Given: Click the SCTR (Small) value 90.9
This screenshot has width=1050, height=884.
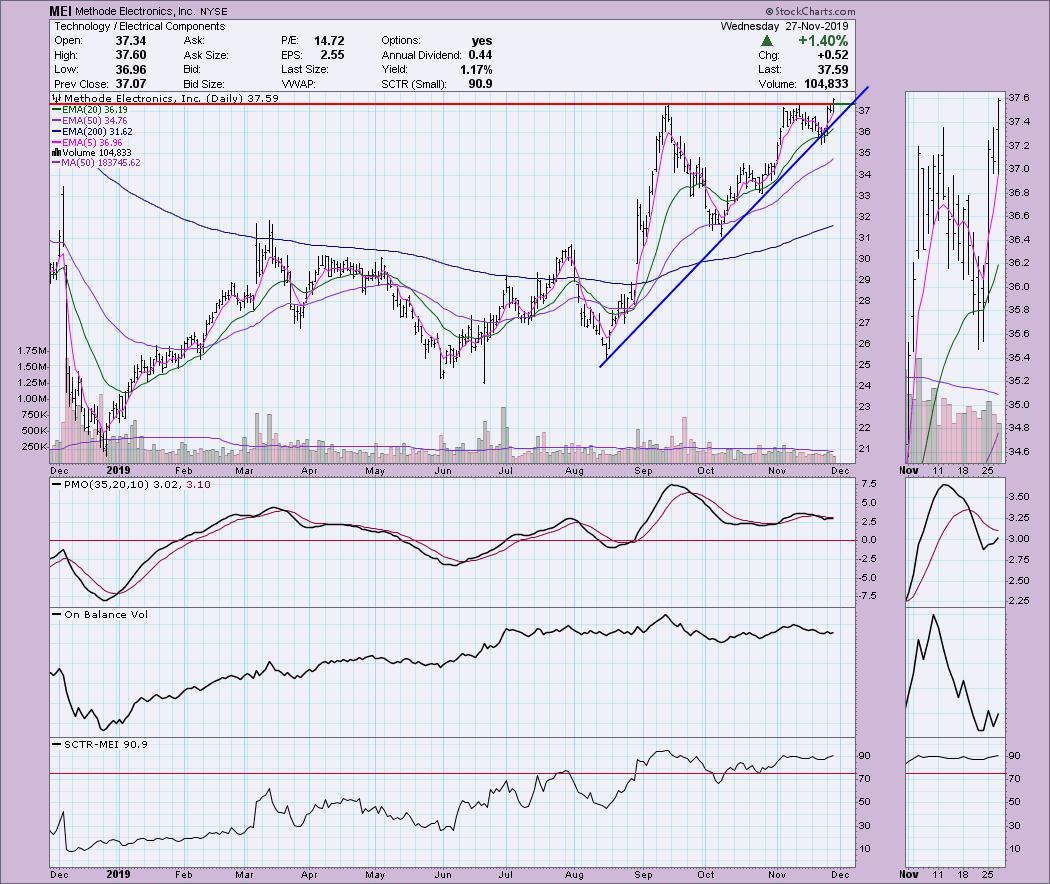Looking at the screenshot, I should [x=480, y=84].
